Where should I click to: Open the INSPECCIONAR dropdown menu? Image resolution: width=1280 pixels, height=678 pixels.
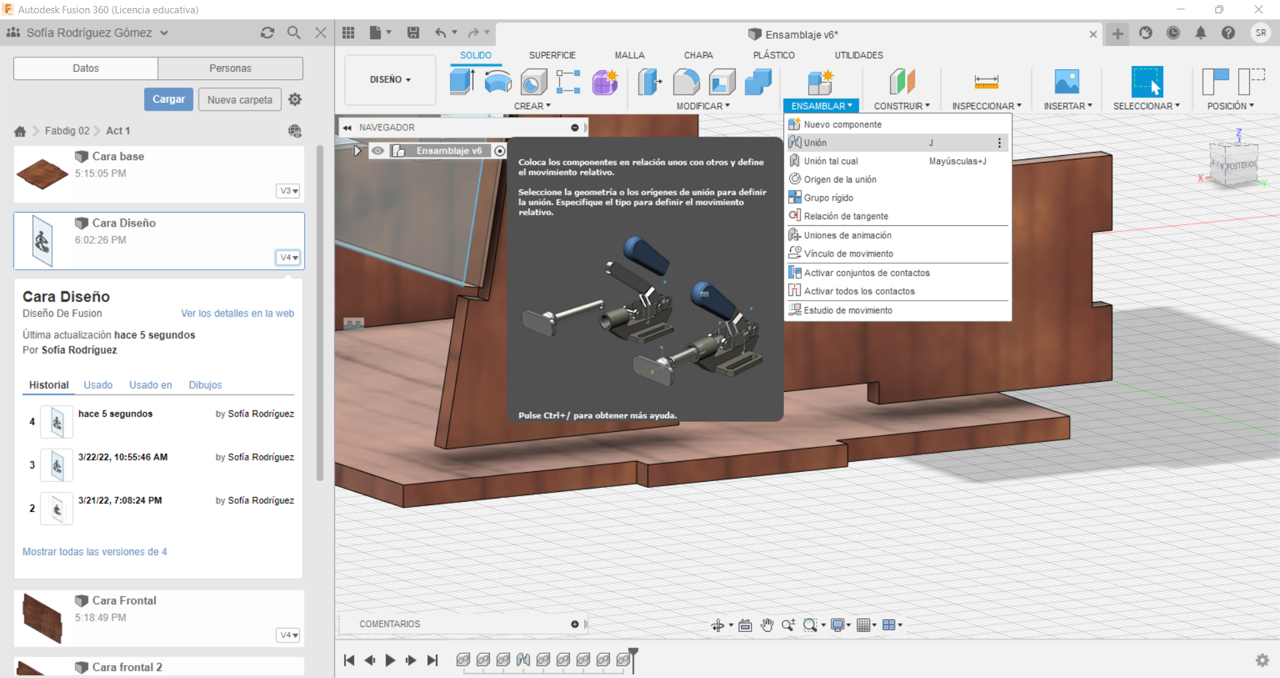coord(986,106)
